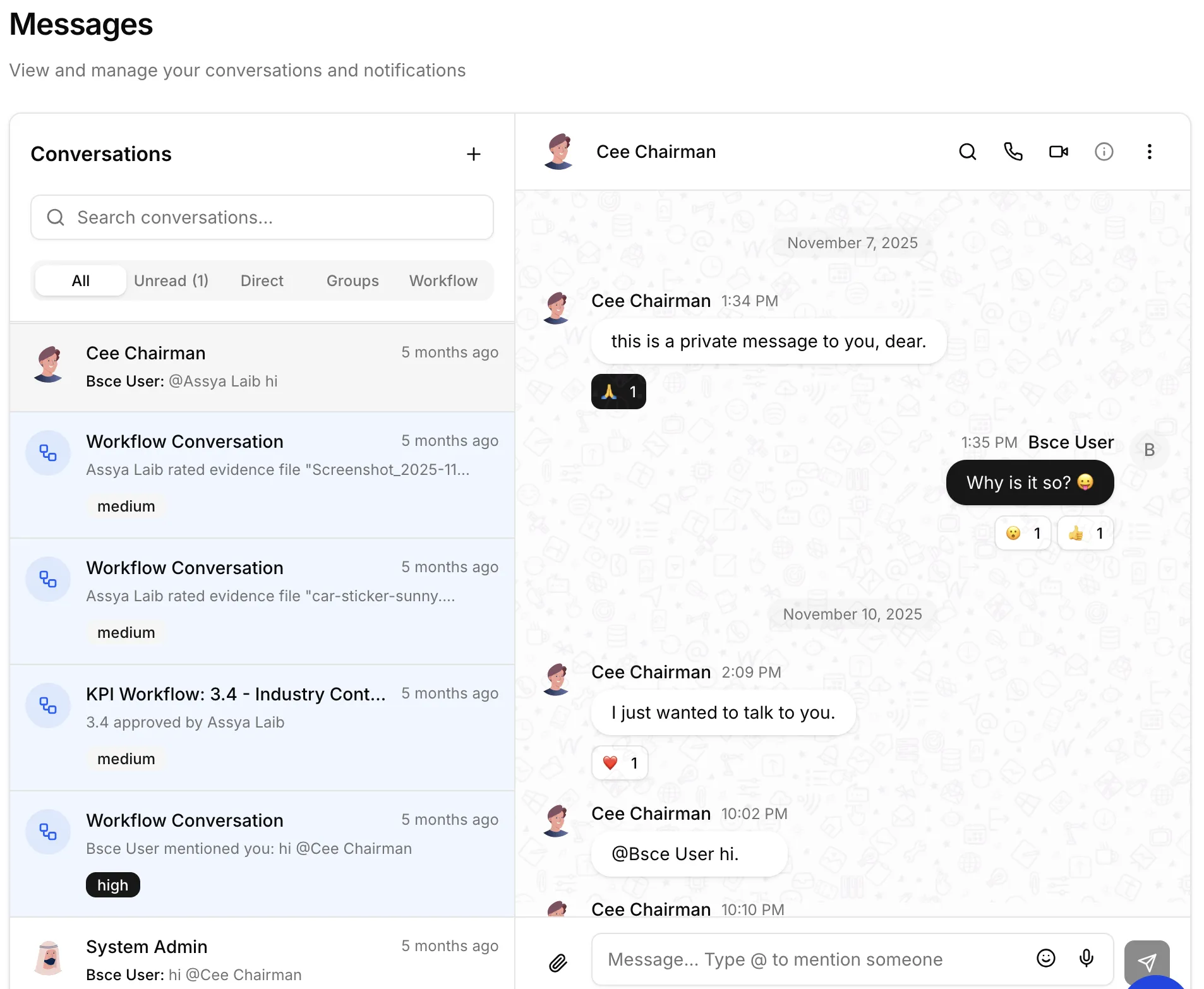
Task: Switch to the Groups tab
Action: pos(352,280)
